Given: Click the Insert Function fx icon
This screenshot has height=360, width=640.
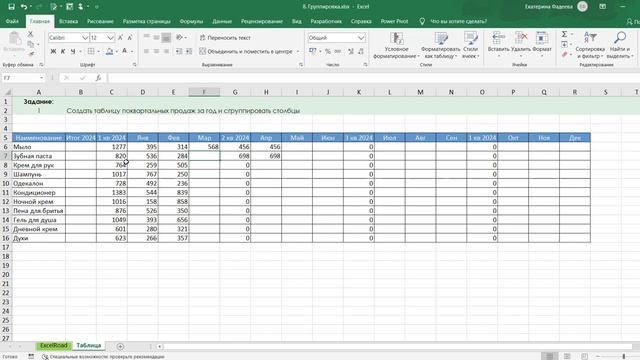Looking at the screenshot, I should (x=98, y=78).
